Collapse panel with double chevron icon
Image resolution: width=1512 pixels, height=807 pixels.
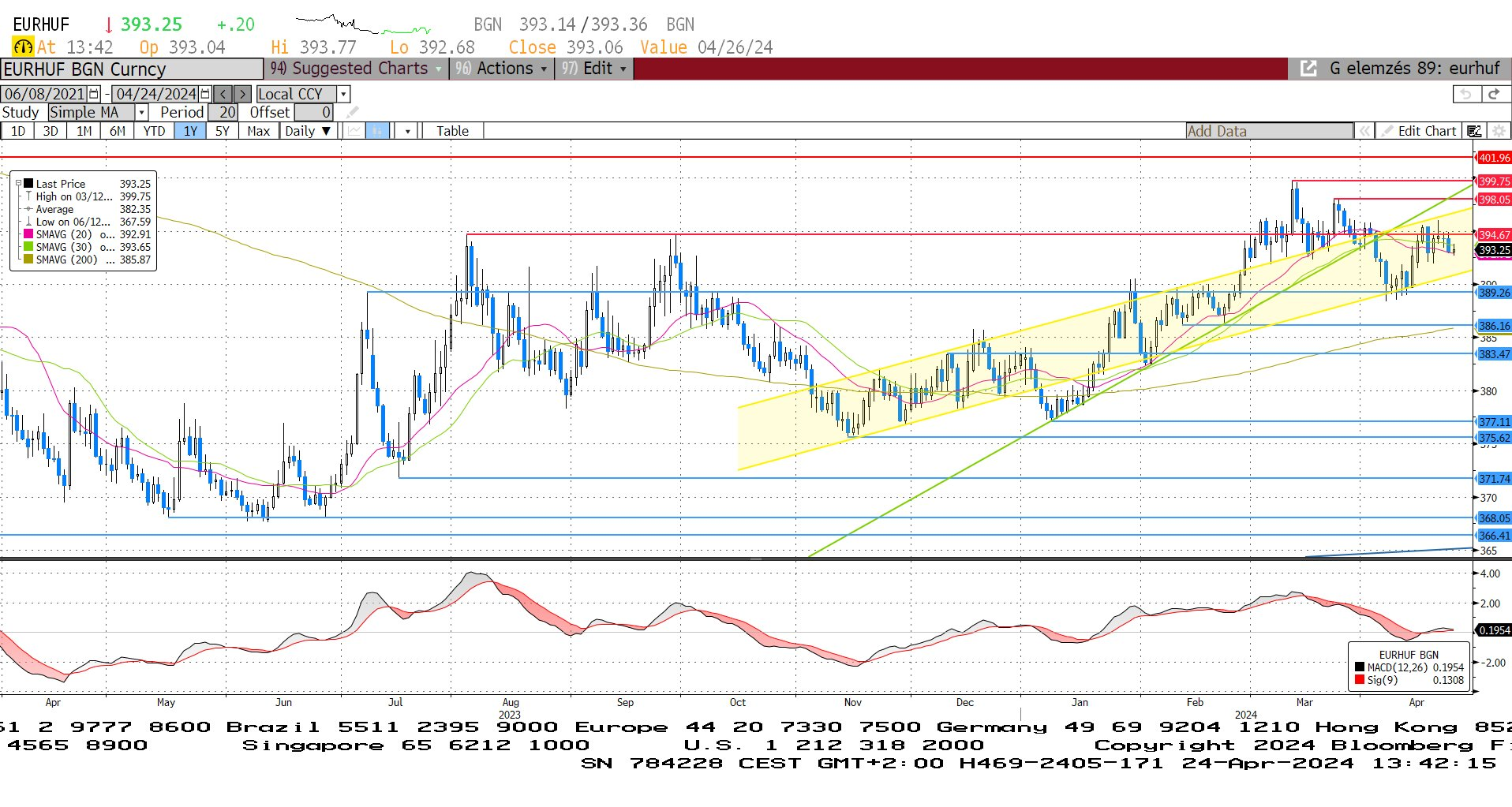coord(1364,131)
